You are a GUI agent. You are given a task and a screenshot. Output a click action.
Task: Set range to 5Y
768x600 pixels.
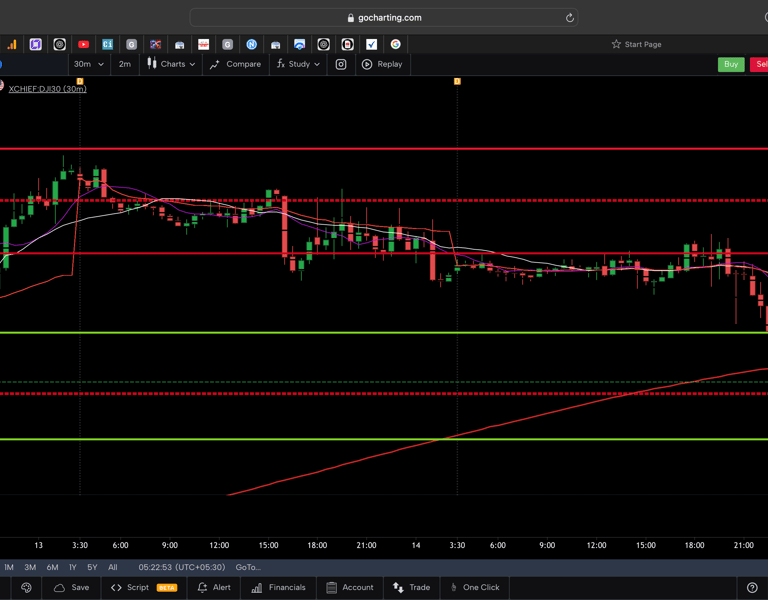pos(92,567)
